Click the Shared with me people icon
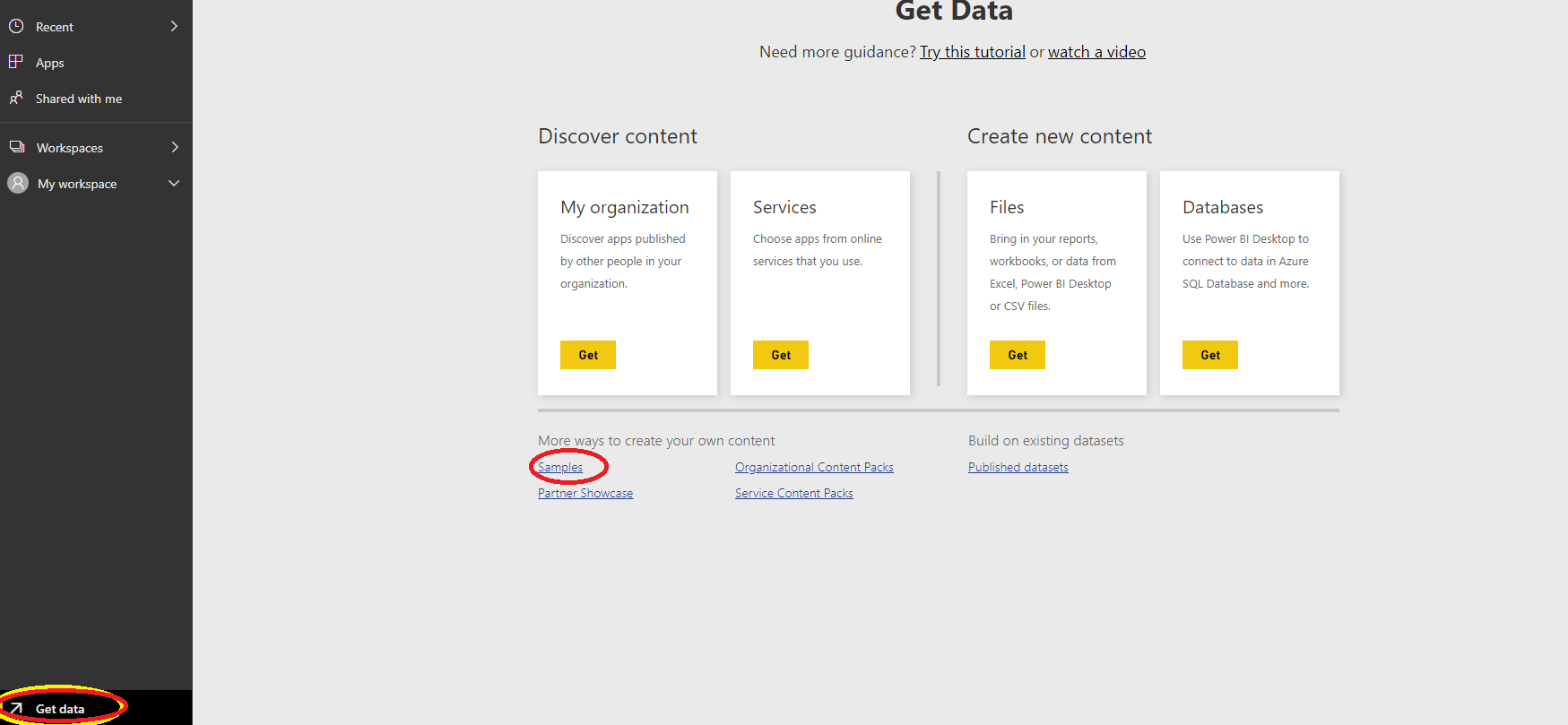The image size is (1568, 725). click(16, 98)
